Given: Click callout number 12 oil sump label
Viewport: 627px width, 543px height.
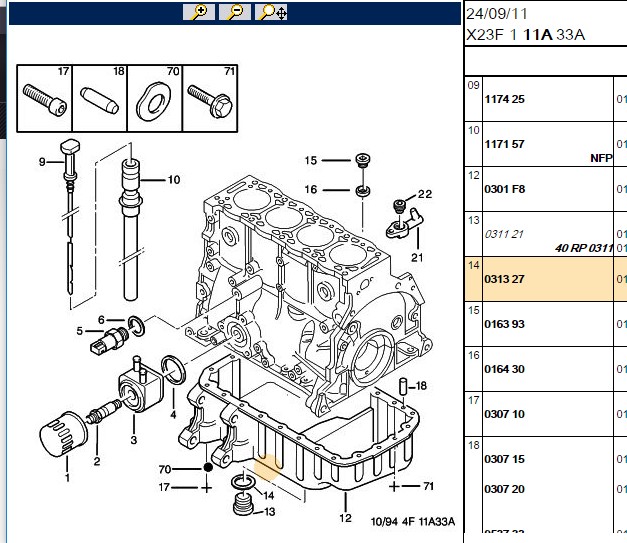Looking at the screenshot, I should click(x=345, y=518).
